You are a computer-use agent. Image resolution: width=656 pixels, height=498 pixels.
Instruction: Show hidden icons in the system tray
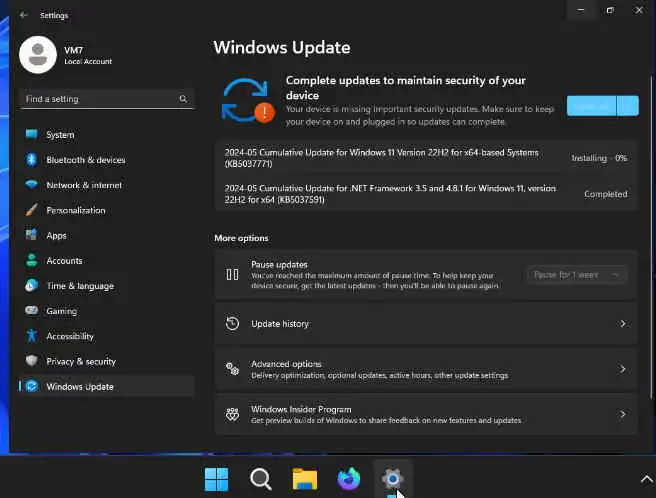point(647,479)
